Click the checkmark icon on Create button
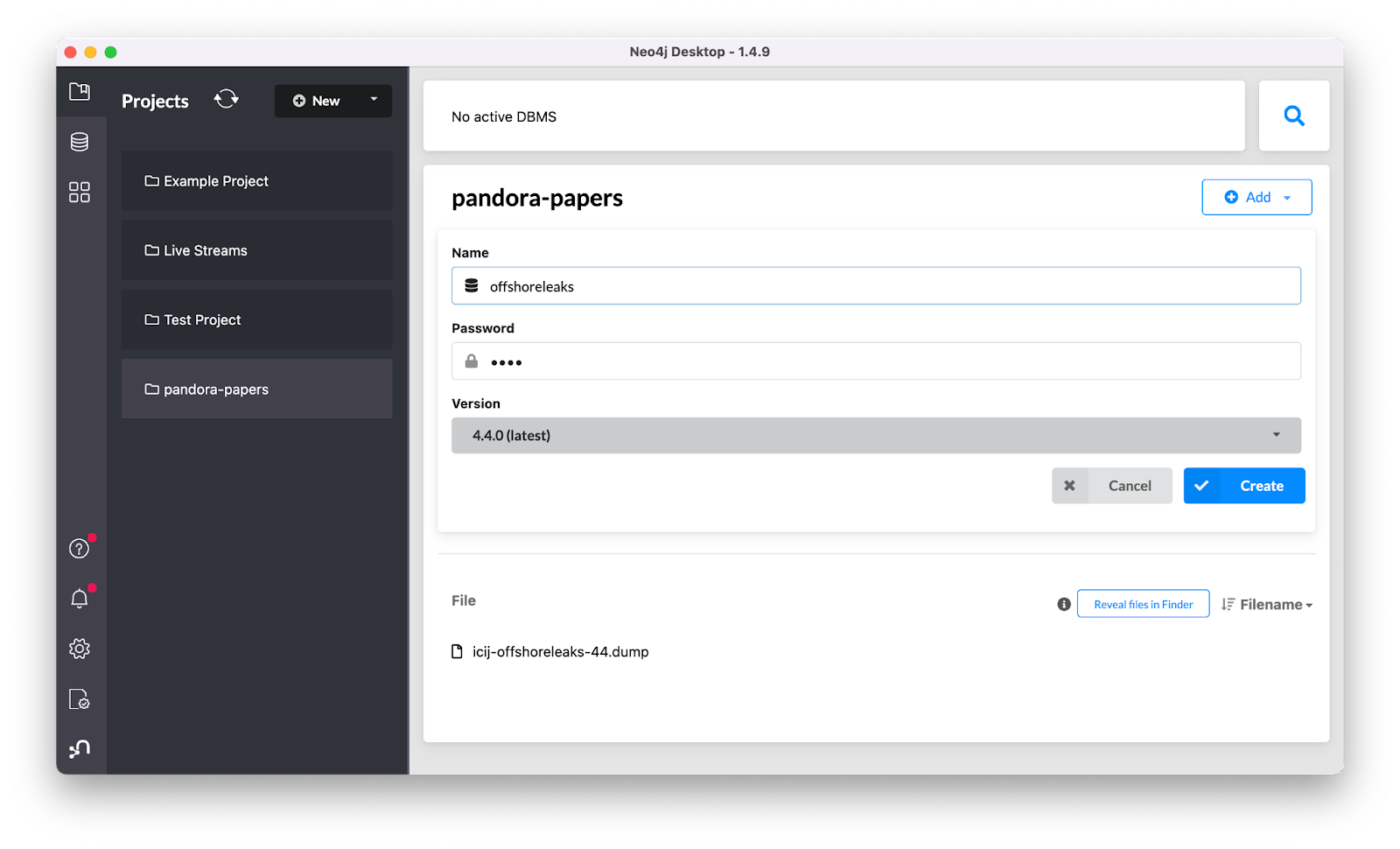The height and width of the screenshot is (849, 1400). (1201, 486)
